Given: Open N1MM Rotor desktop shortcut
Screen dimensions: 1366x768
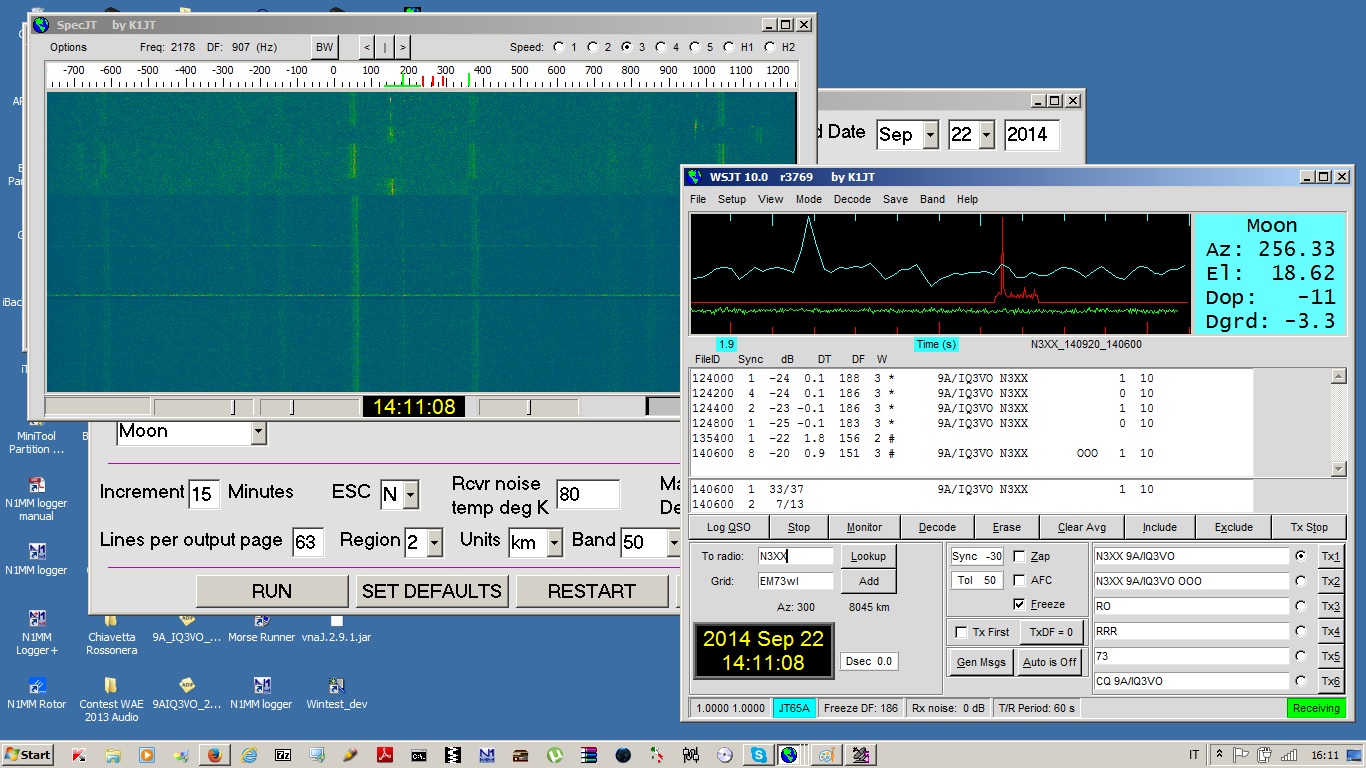Looking at the screenshot, I should point(37,686).
